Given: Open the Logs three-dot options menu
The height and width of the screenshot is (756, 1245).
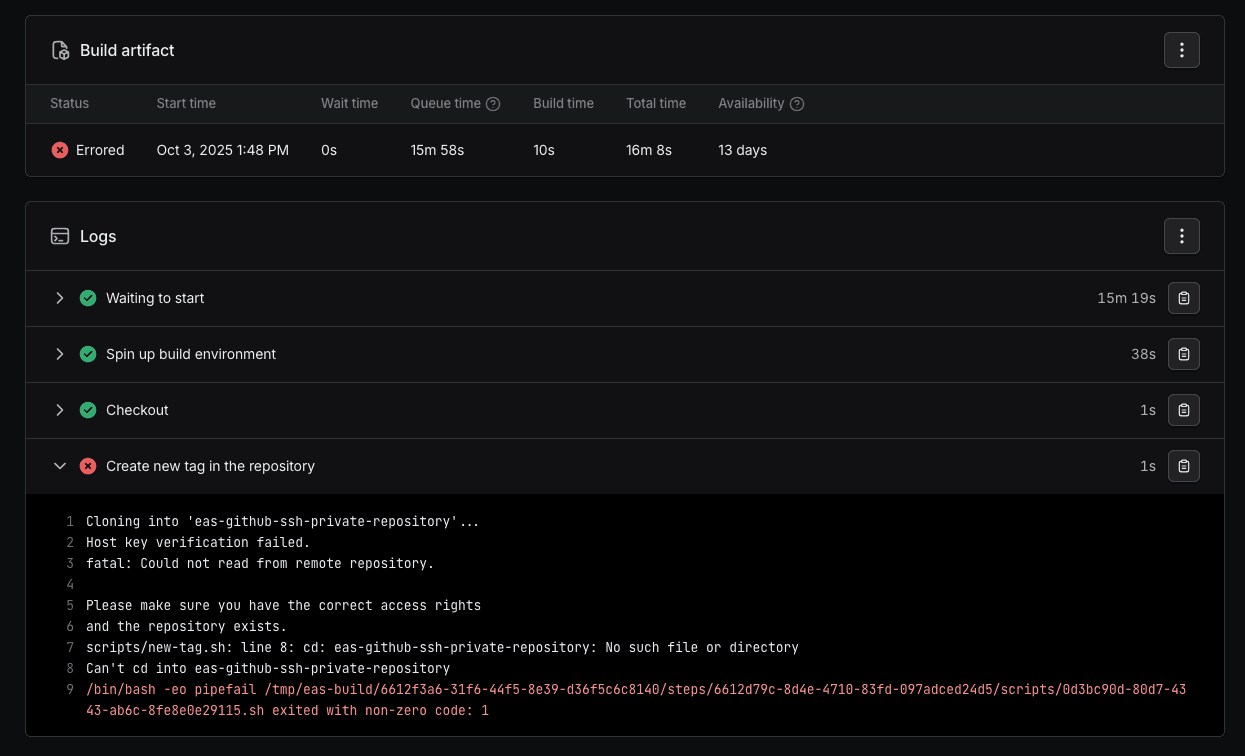Looking at the screenshot, I should click(x=1181, y=236).
